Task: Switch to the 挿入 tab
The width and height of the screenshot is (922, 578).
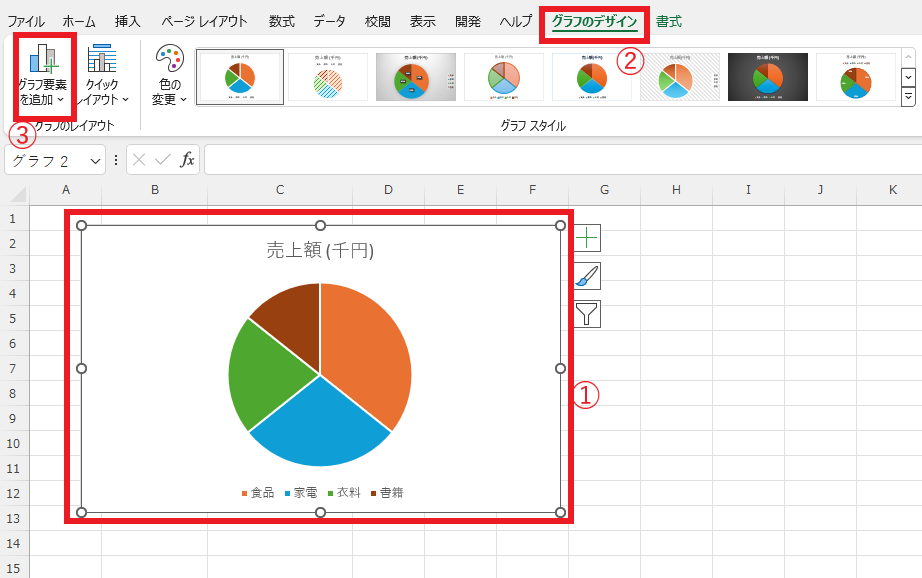Action: click(x=128, y=22)
